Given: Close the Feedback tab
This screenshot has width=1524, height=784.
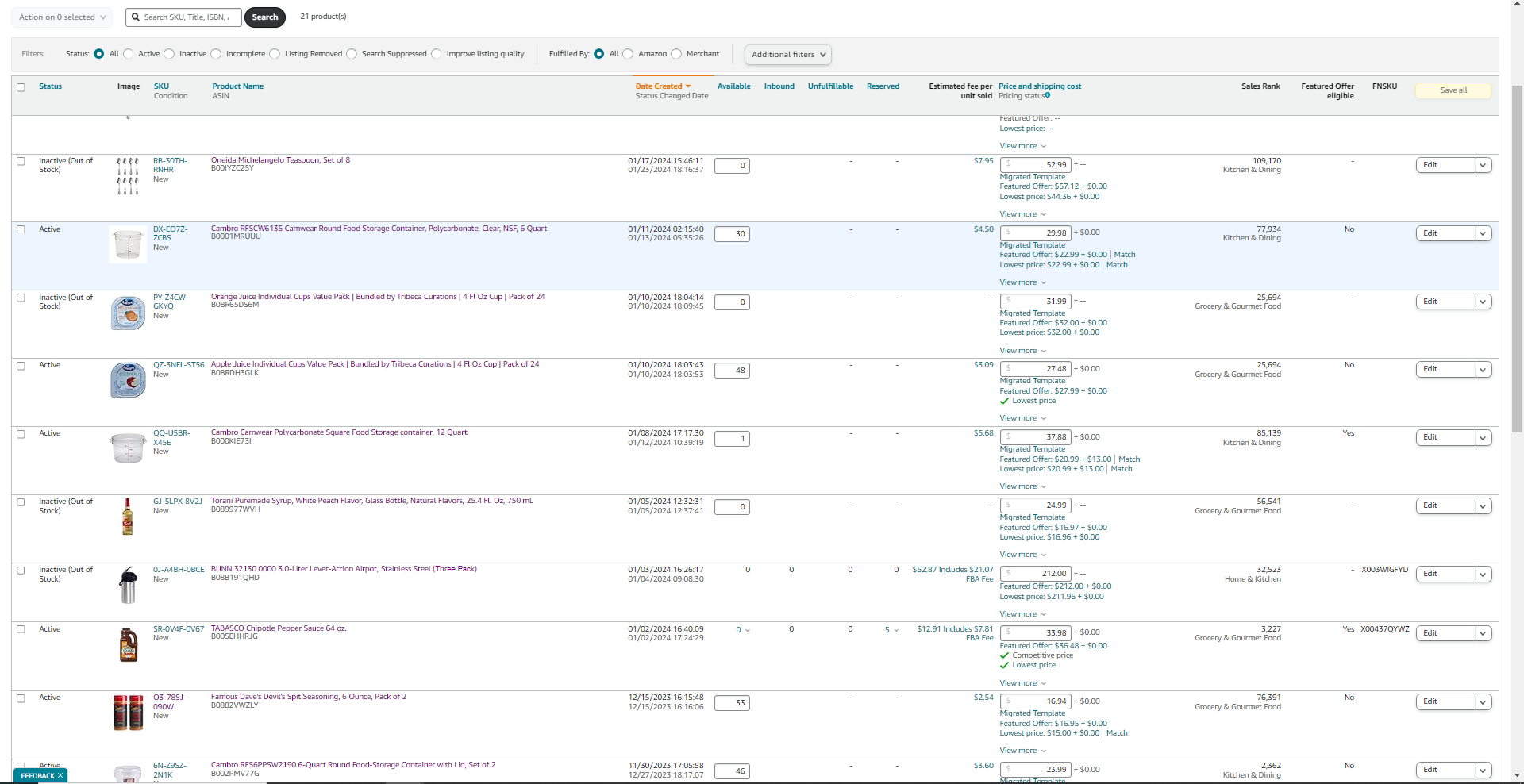Looking at the screenshot, I should [60, 775].
